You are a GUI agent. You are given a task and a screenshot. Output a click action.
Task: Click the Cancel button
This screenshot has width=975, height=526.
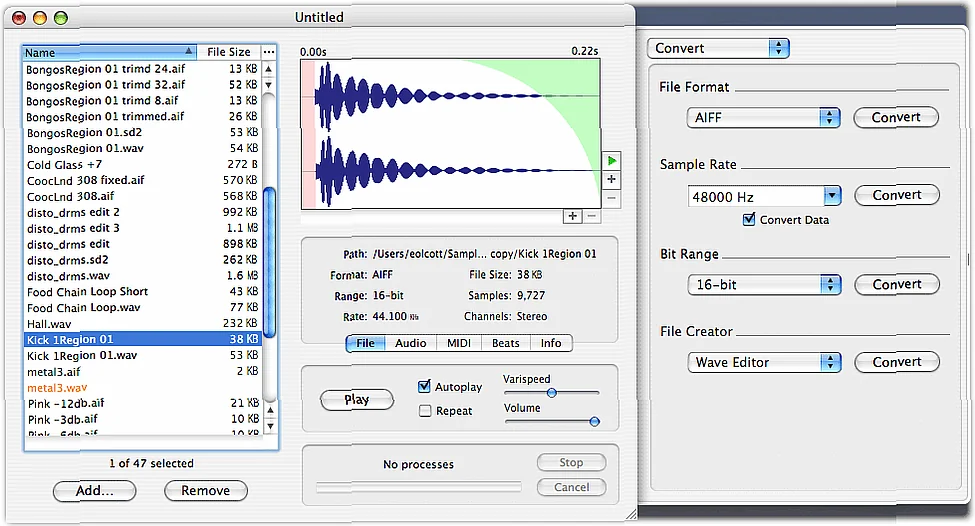point(571,487)
